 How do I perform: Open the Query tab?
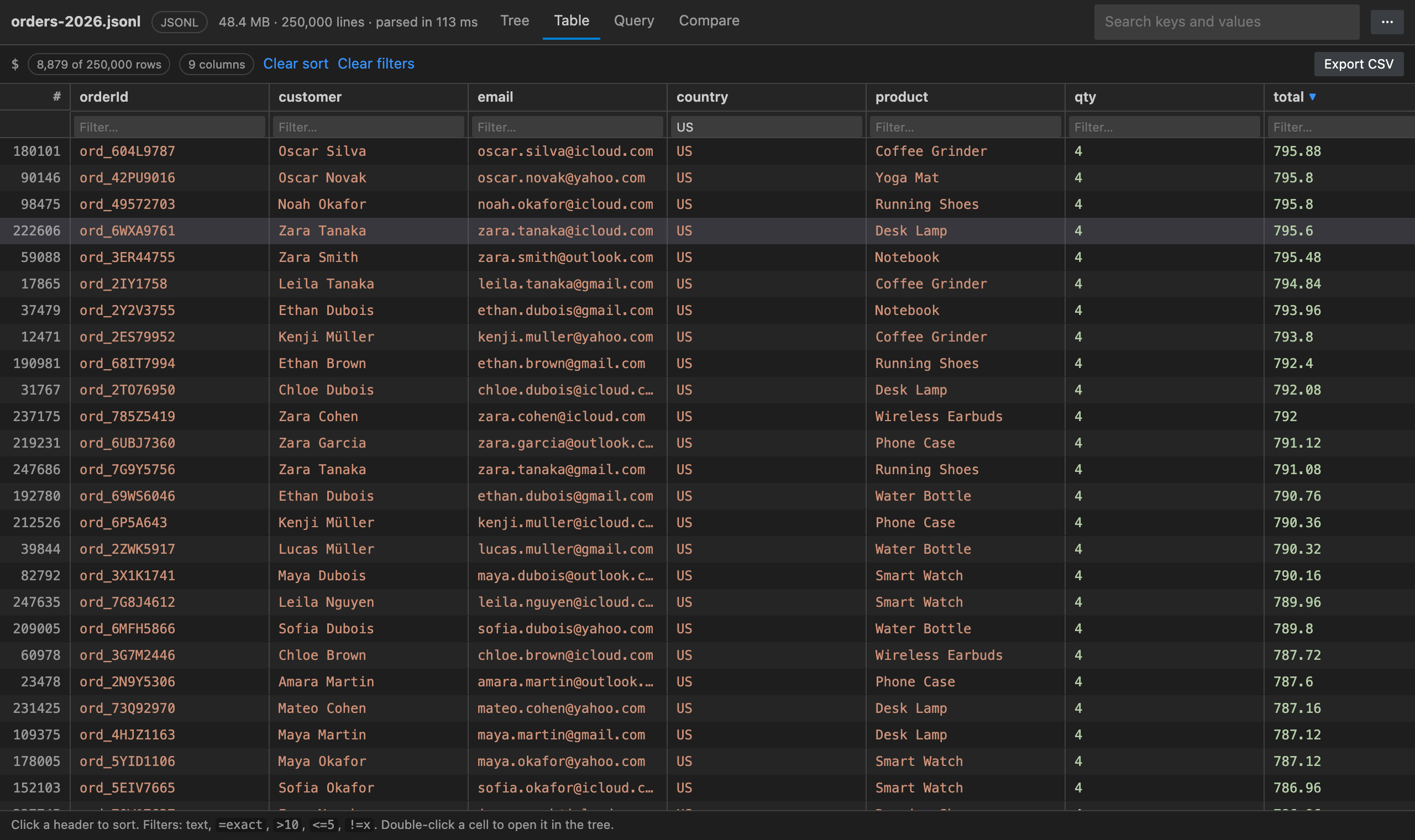633,20
